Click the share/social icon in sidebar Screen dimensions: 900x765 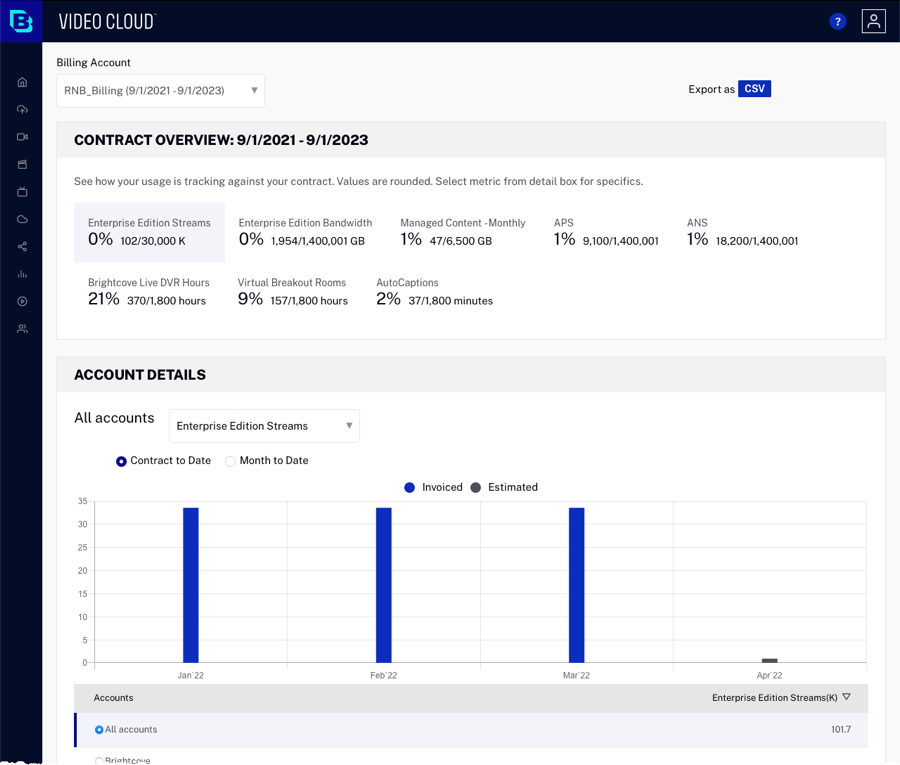(22, 246)
